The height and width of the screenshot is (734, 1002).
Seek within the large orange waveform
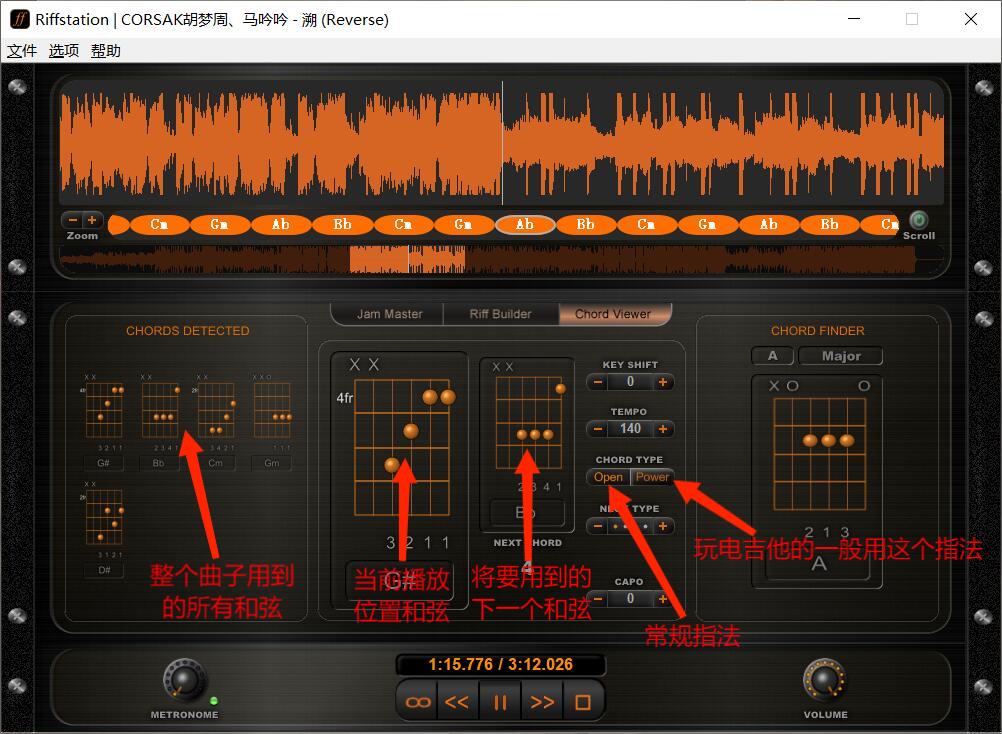pos(502,143)
